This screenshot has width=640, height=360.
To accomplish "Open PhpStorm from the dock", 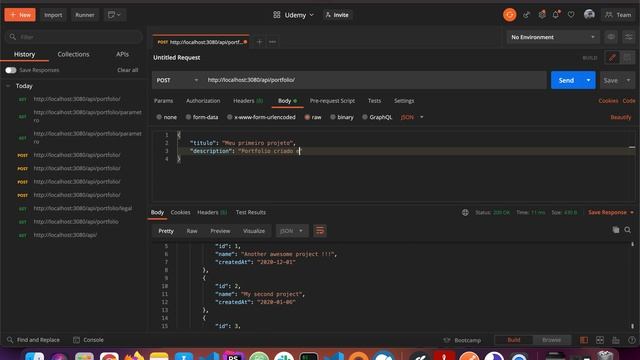I will click(233, 356).
